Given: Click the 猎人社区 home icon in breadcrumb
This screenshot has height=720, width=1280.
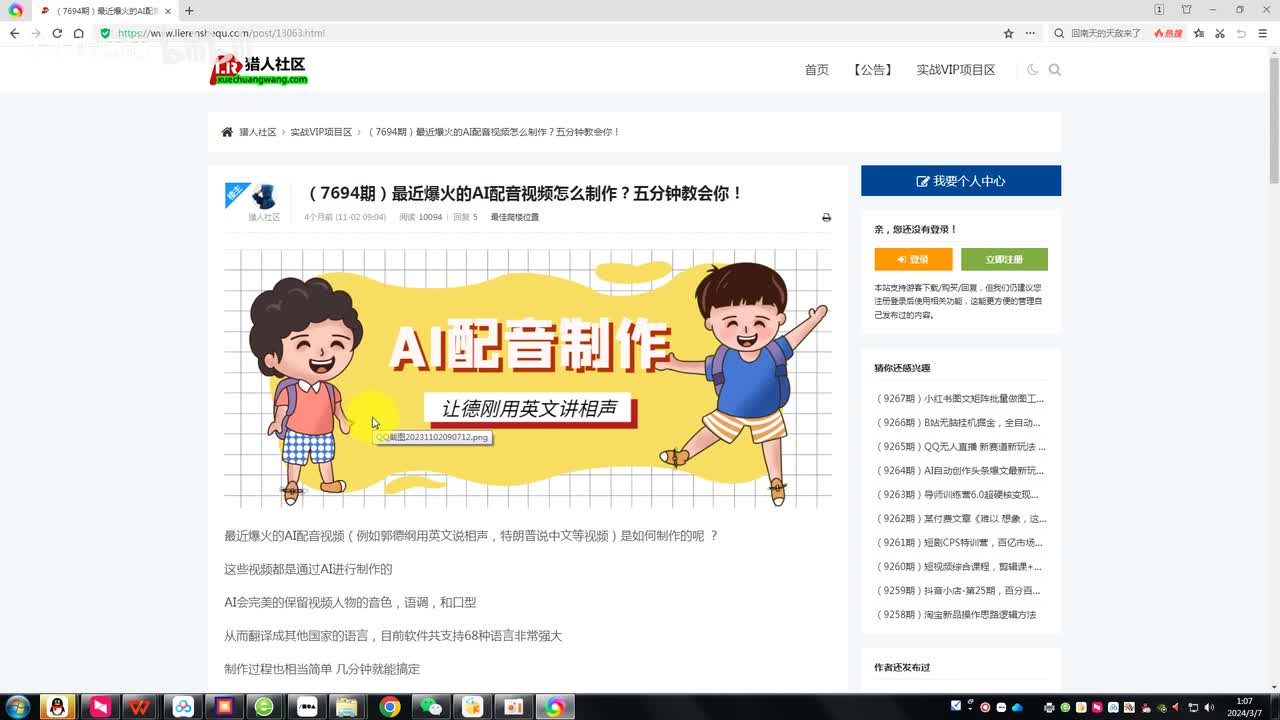Looking at the screenshot, I should pos(227,132).
